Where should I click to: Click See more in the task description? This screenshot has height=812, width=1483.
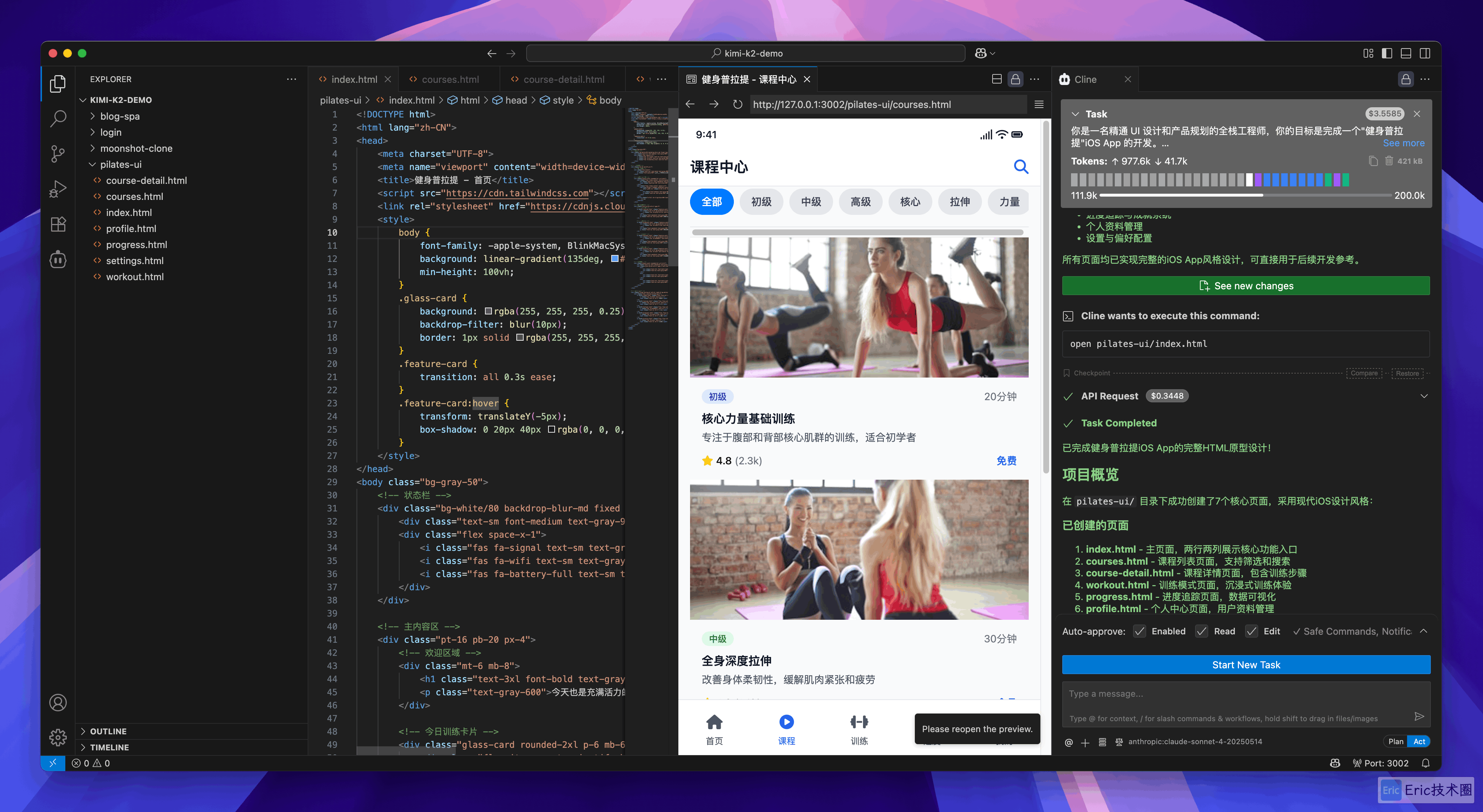pyautogui.click(x=1403, y=143)
